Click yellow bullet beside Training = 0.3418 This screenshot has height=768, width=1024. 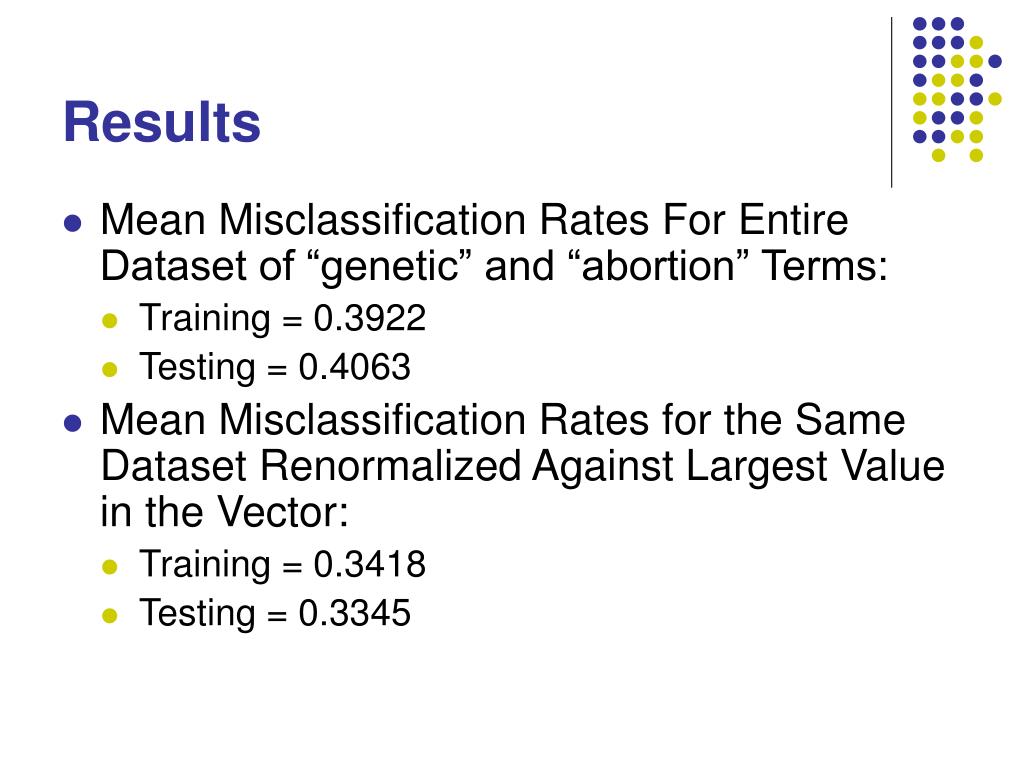[x=110, y=566]
